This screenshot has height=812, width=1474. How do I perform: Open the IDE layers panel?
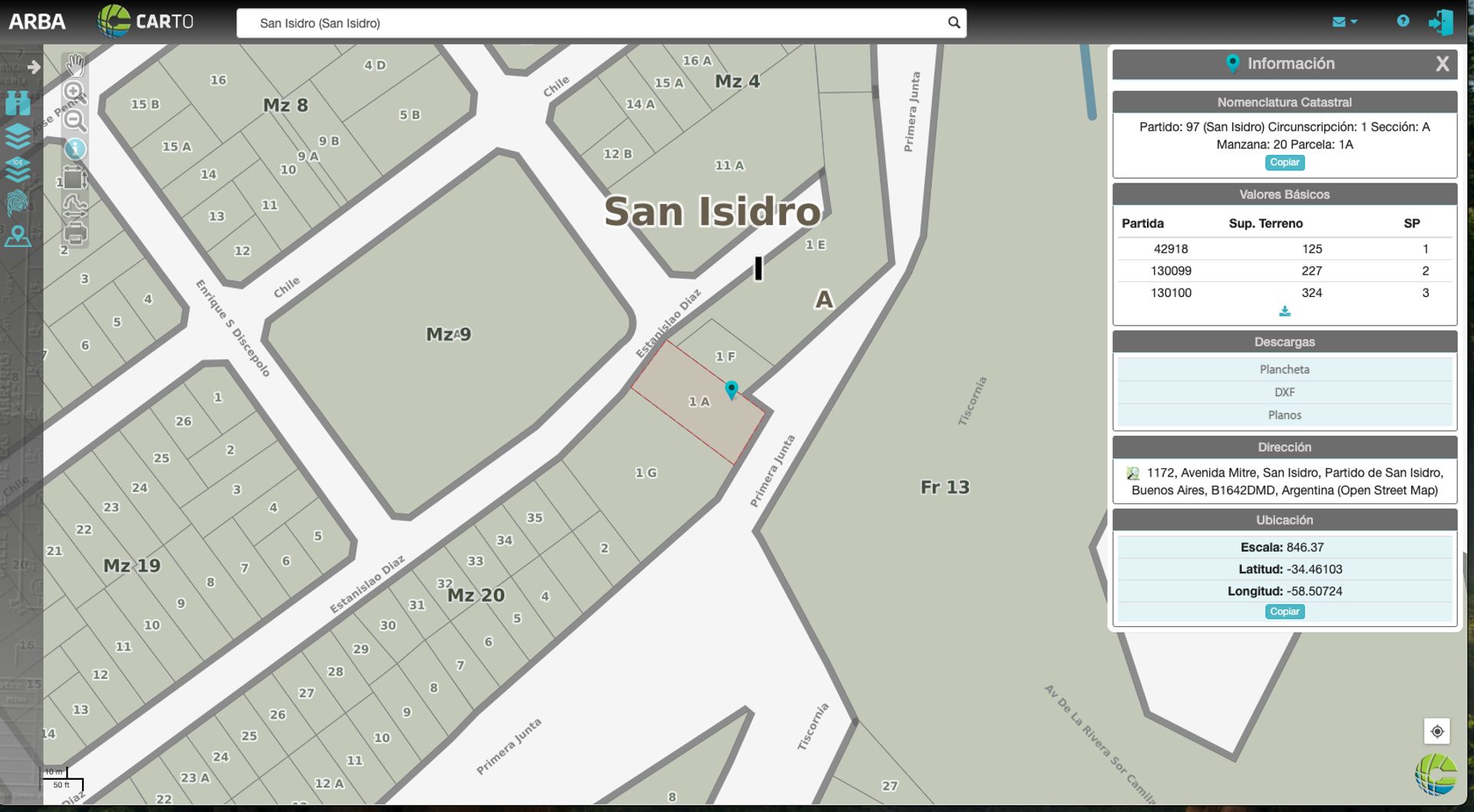[18, 170]
